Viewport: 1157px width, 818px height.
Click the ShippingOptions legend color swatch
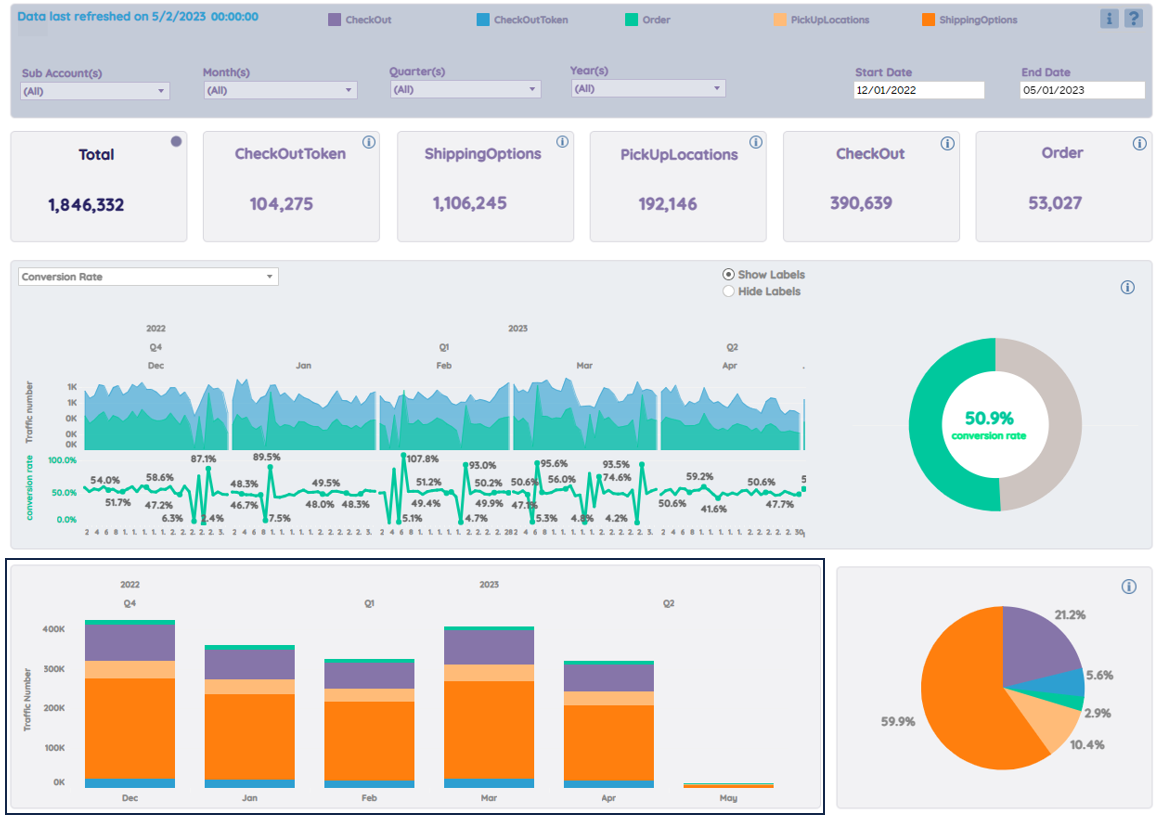pos(928,20)
